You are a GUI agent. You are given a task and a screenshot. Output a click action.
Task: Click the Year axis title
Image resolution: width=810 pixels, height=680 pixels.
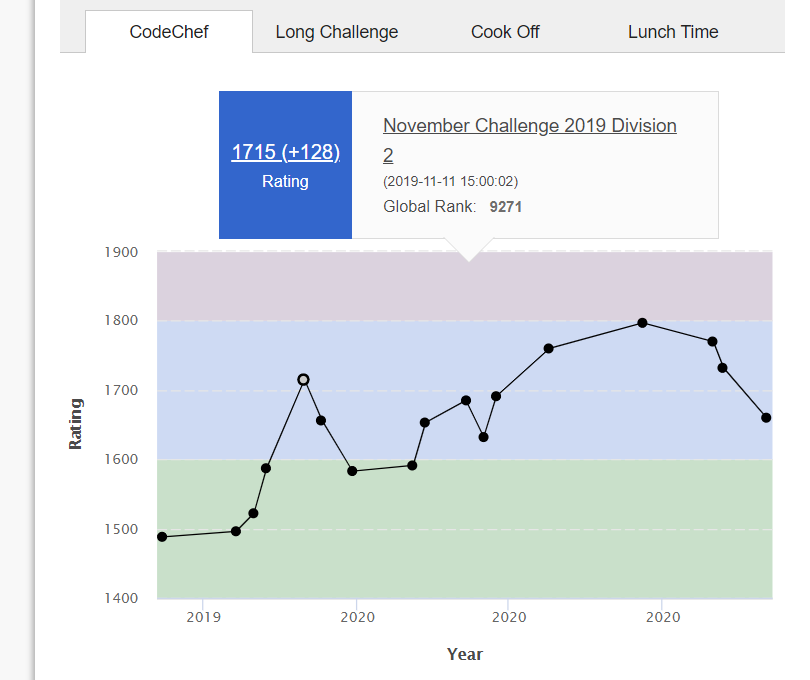point(464,654)
